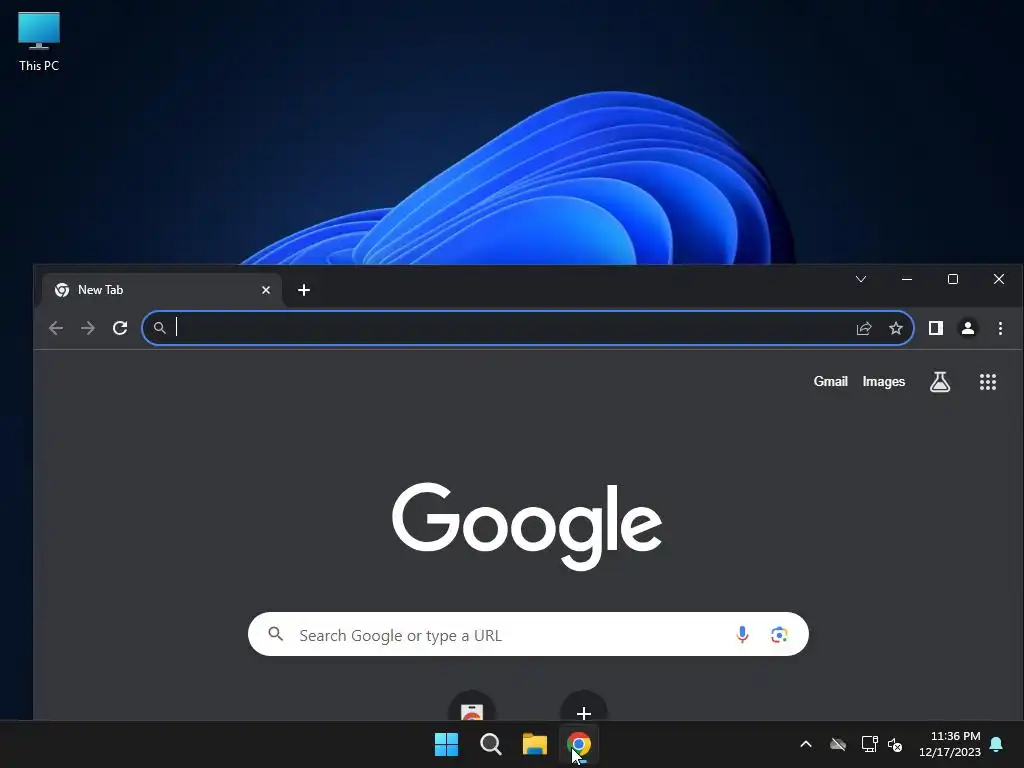
Task: Start voice search with the microphone
Action: coord(742,634)
